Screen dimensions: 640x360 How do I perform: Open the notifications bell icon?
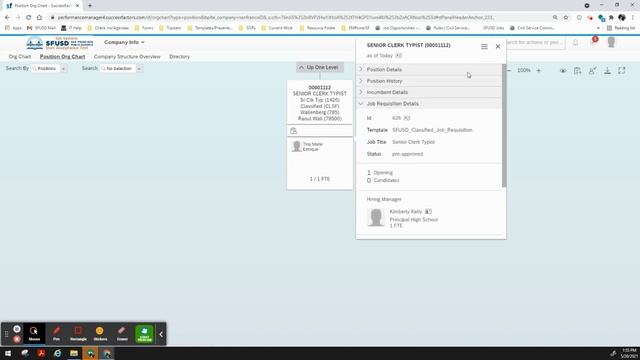pyautogui.click(x=576, y=42)
